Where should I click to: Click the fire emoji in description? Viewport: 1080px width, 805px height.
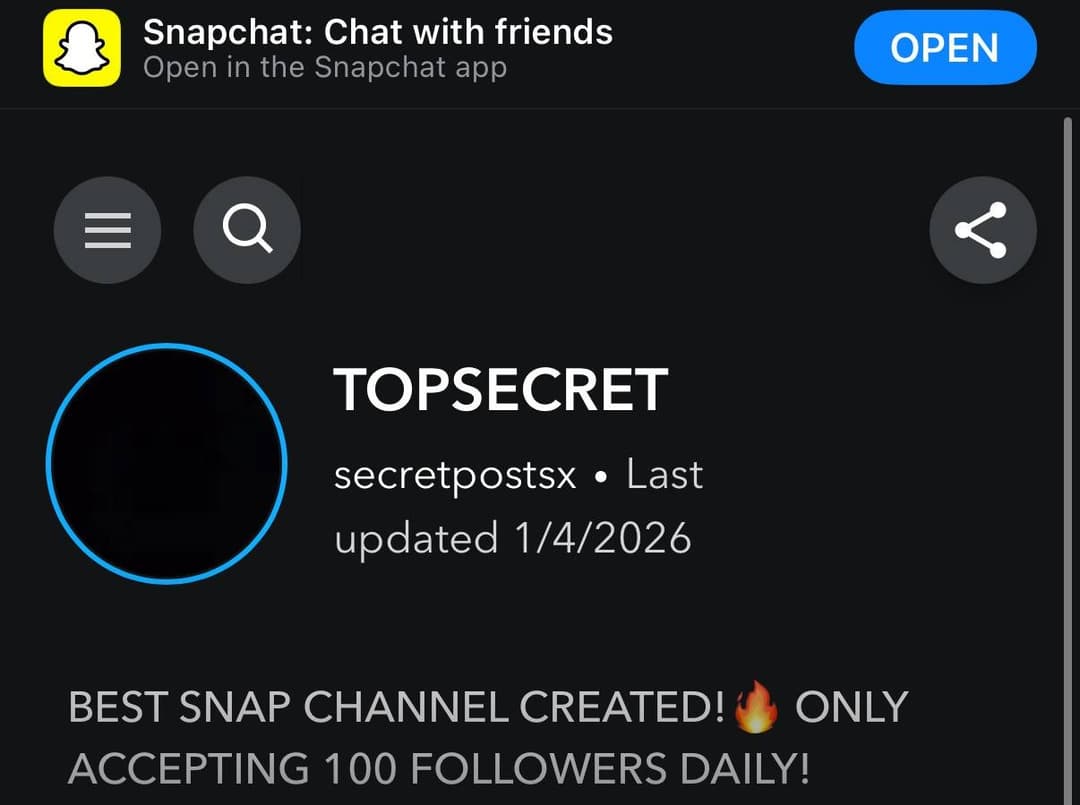pyautogui.click(x=756, y=708)
